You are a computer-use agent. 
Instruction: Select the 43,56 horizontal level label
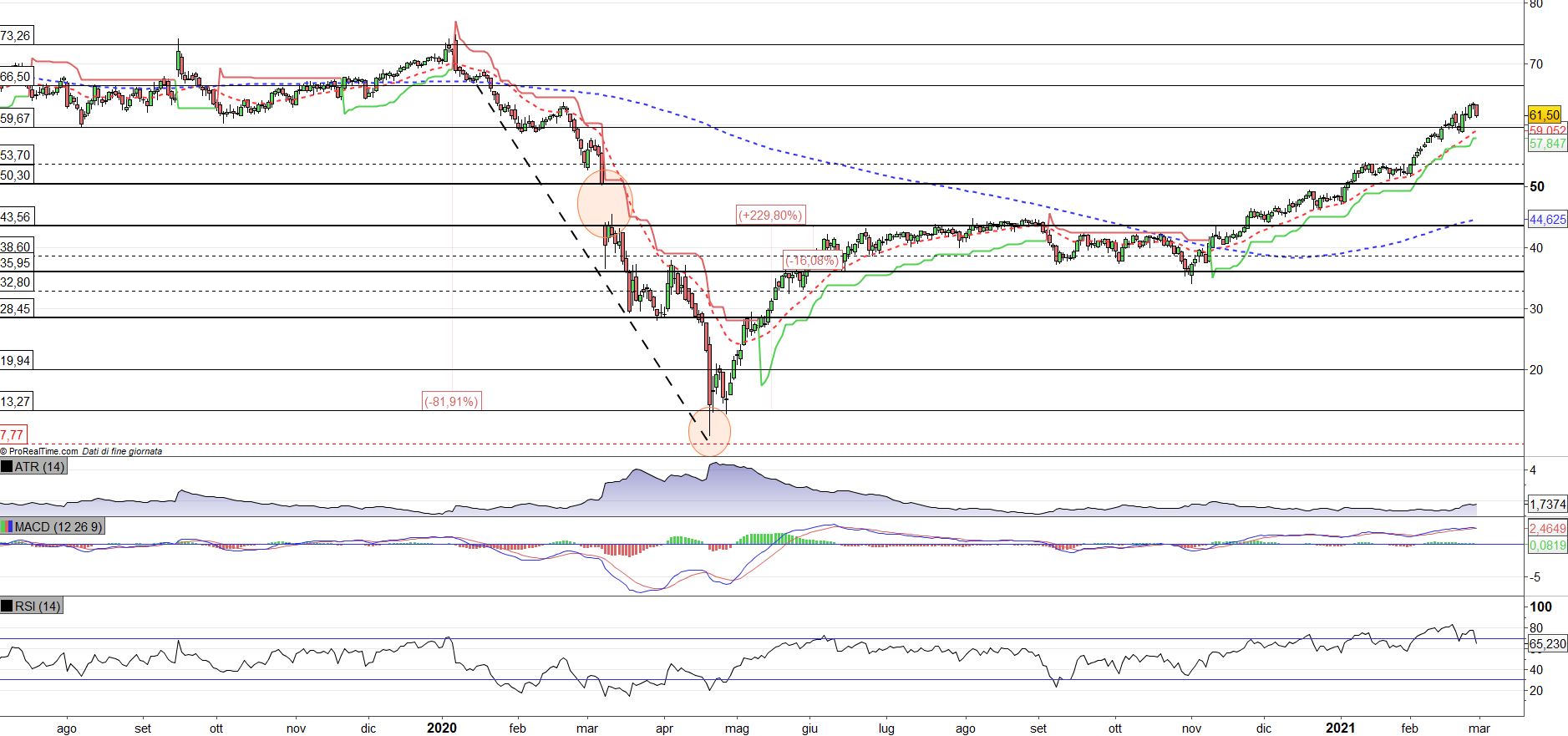click(16, 217)
